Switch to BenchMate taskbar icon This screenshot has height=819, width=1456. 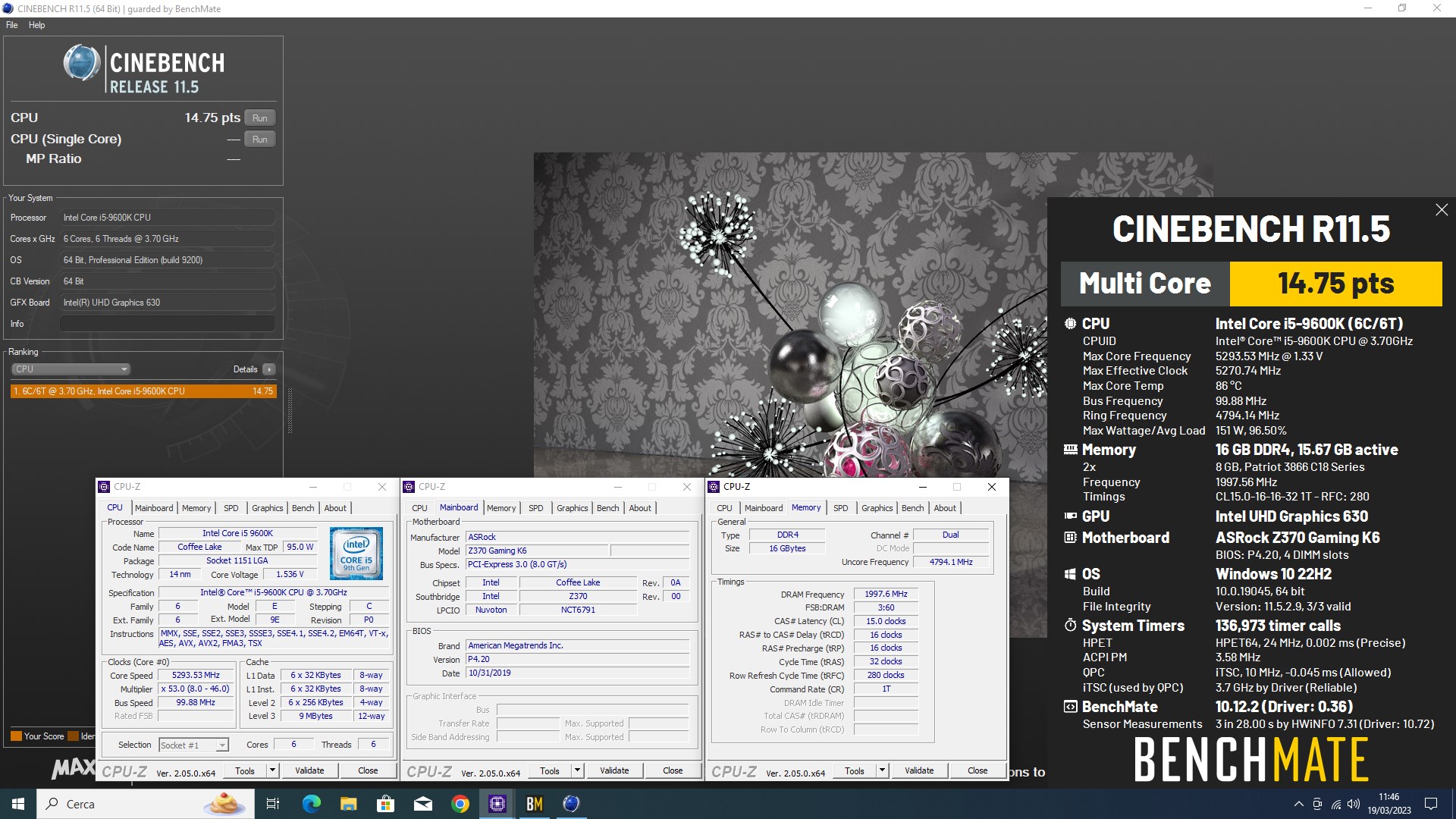535,804
